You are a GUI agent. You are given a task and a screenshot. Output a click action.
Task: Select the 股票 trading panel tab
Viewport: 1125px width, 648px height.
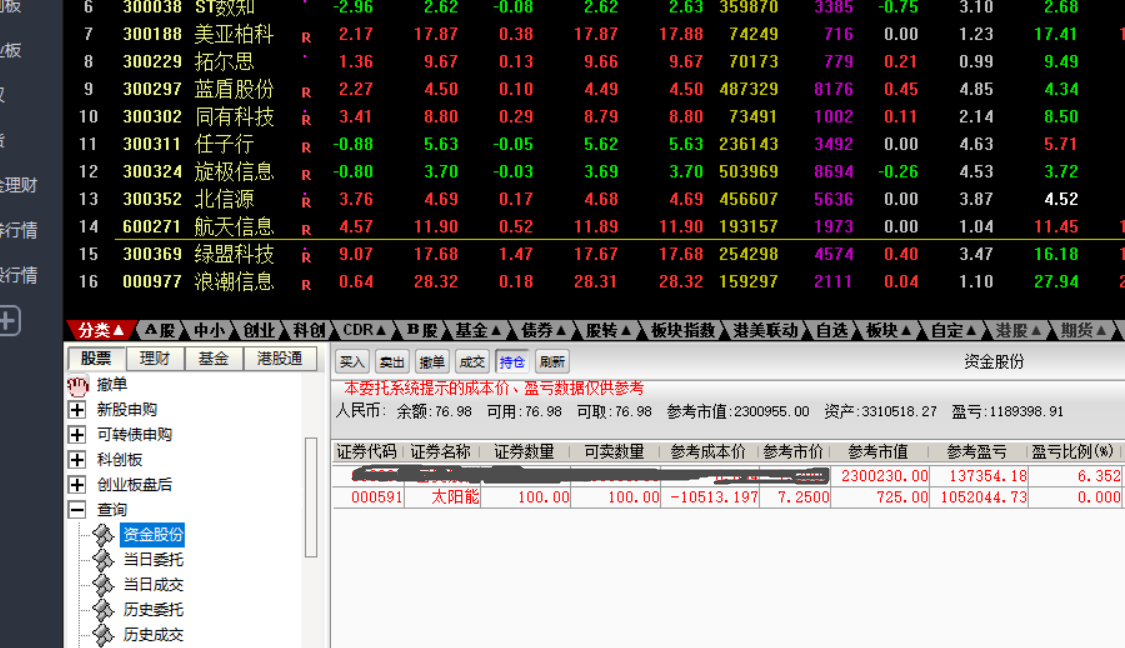[95, 358]
